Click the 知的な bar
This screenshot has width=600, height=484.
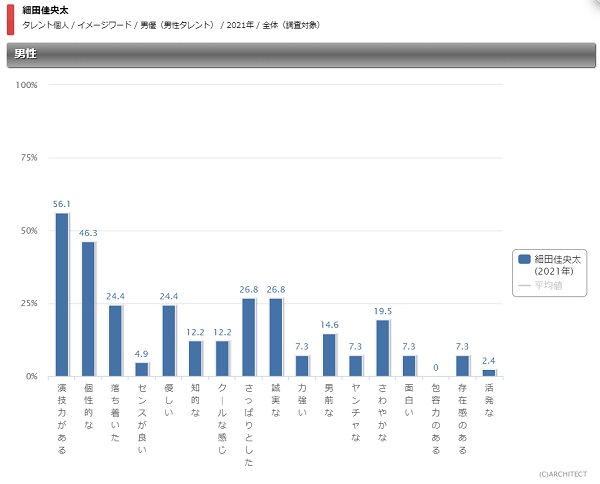[x=195, y=358]
